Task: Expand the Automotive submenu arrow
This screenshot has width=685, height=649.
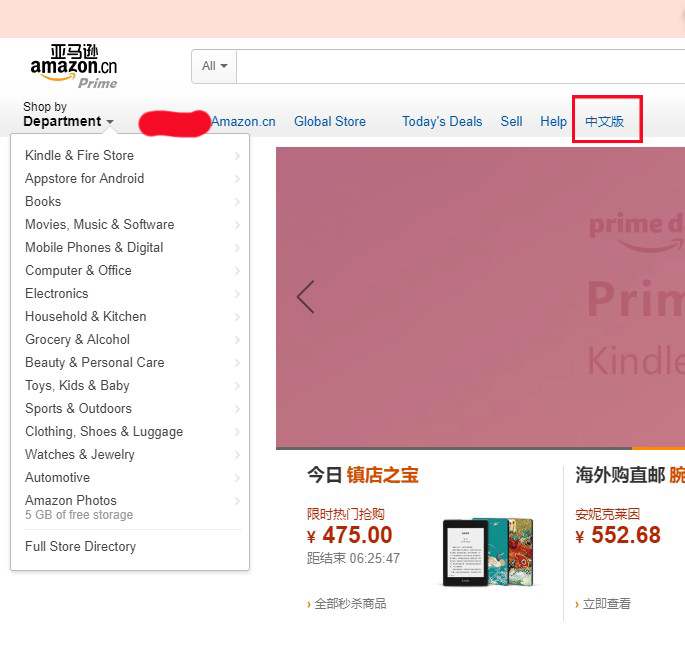Action: (237, 477)
